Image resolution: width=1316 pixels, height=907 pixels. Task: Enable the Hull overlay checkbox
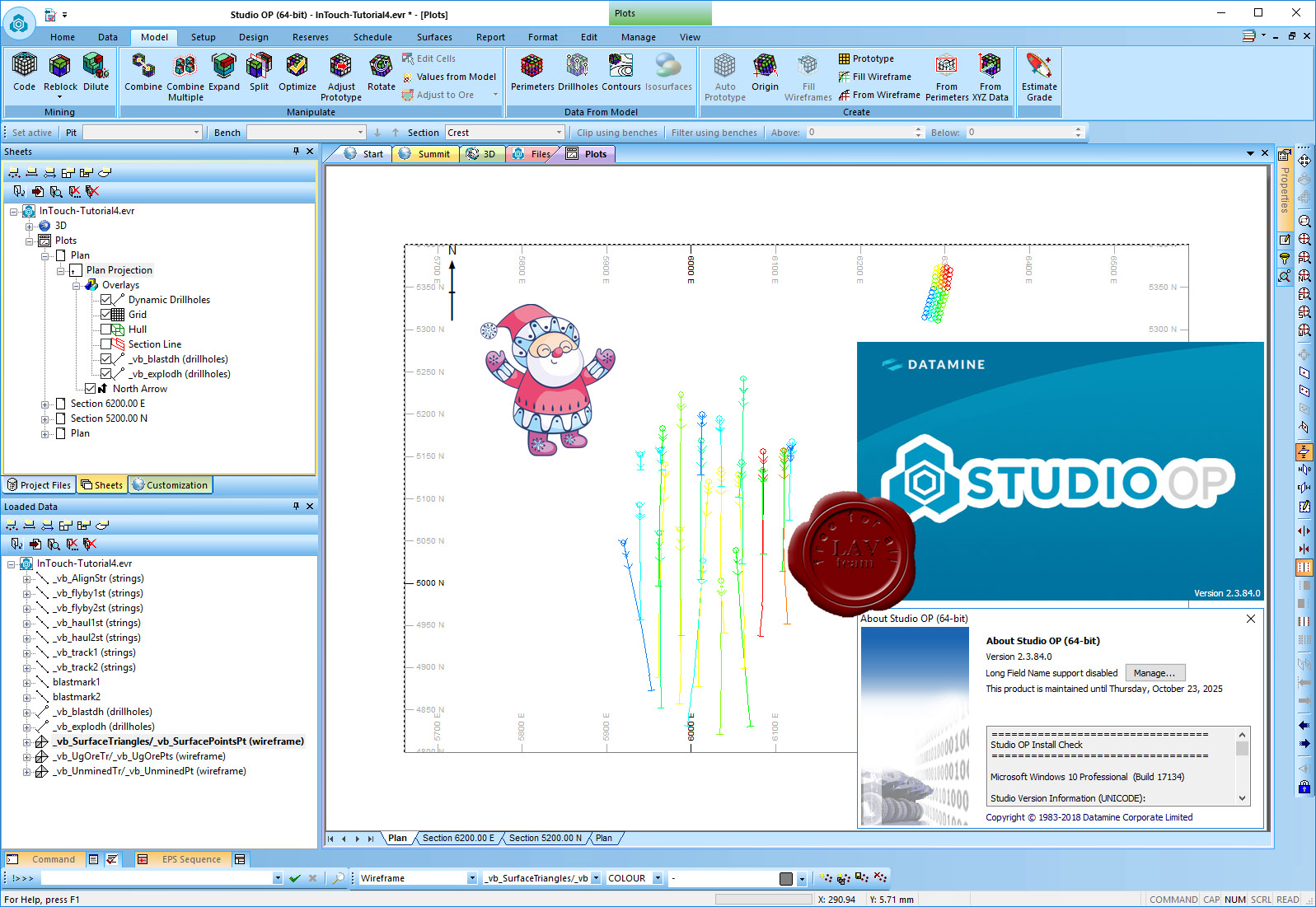(105, 330)
